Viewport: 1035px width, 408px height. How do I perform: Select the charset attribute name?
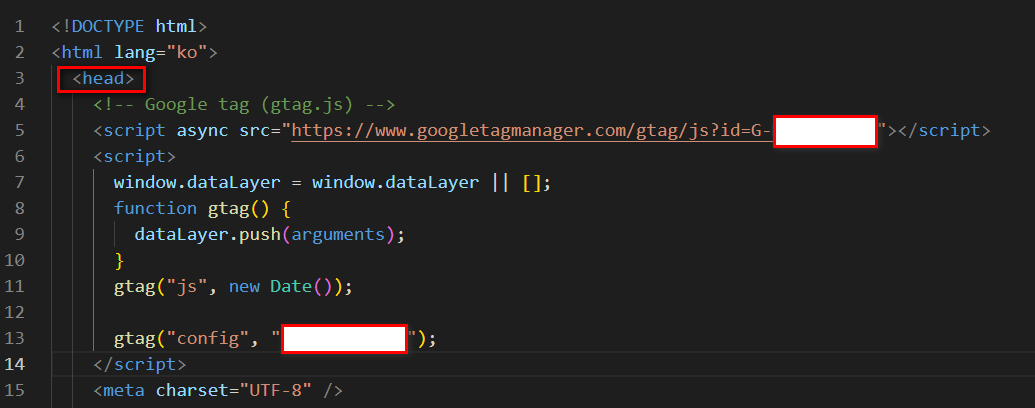(x=191, y=390)
